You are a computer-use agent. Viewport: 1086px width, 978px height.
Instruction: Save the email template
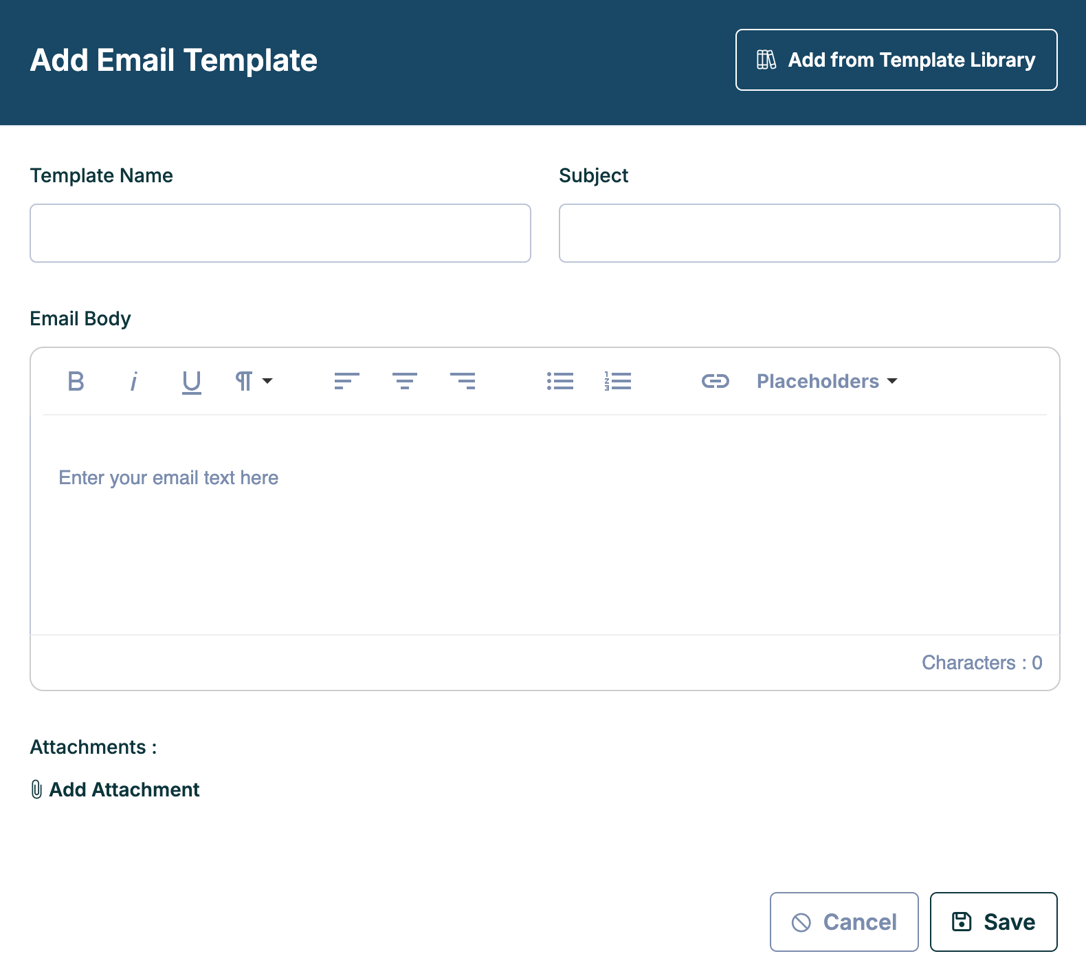click(x=993, y=922)
